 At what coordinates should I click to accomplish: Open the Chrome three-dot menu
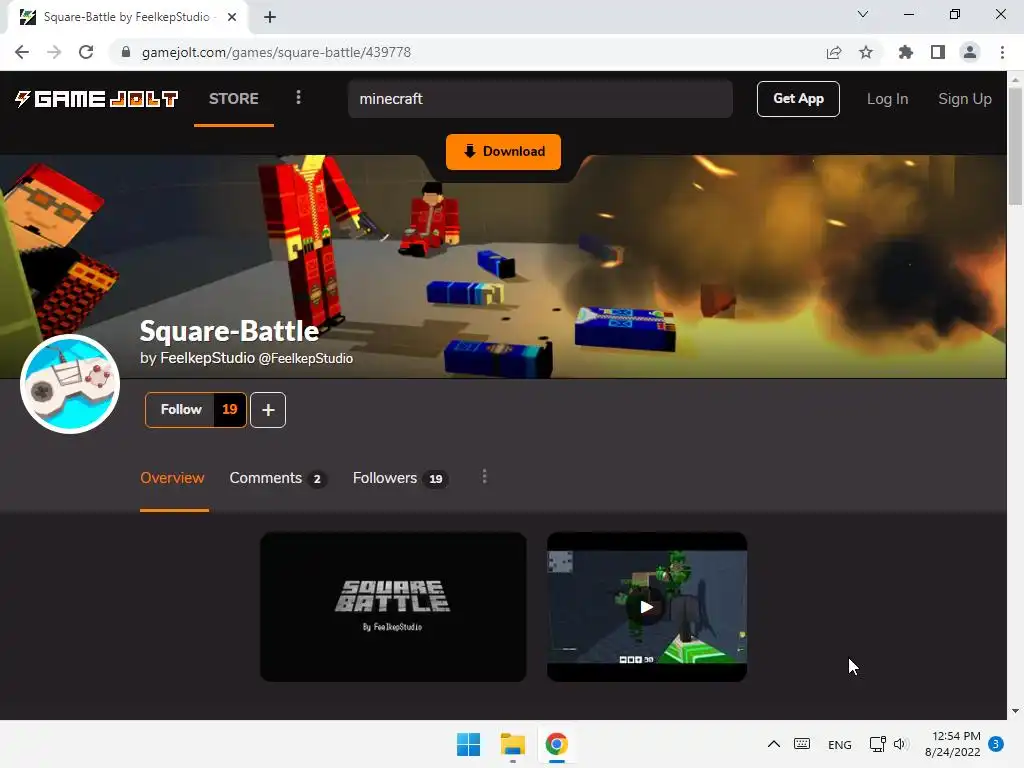(1002, 52)
